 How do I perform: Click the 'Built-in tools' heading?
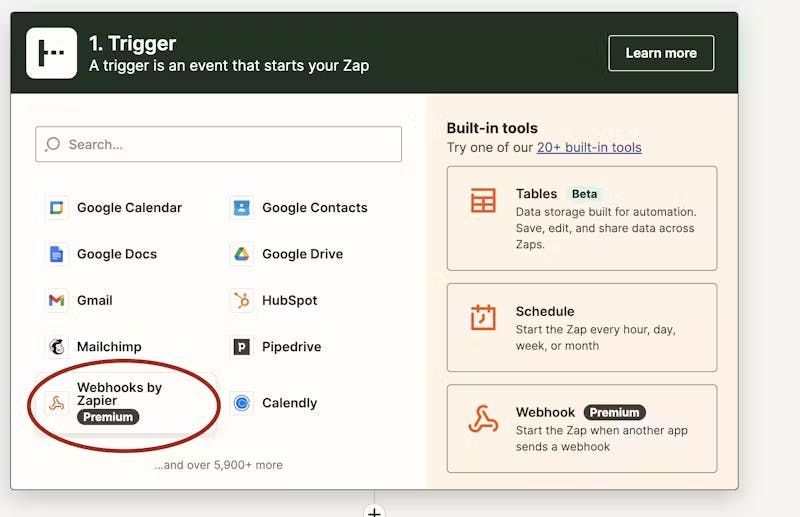click(492, 128)
